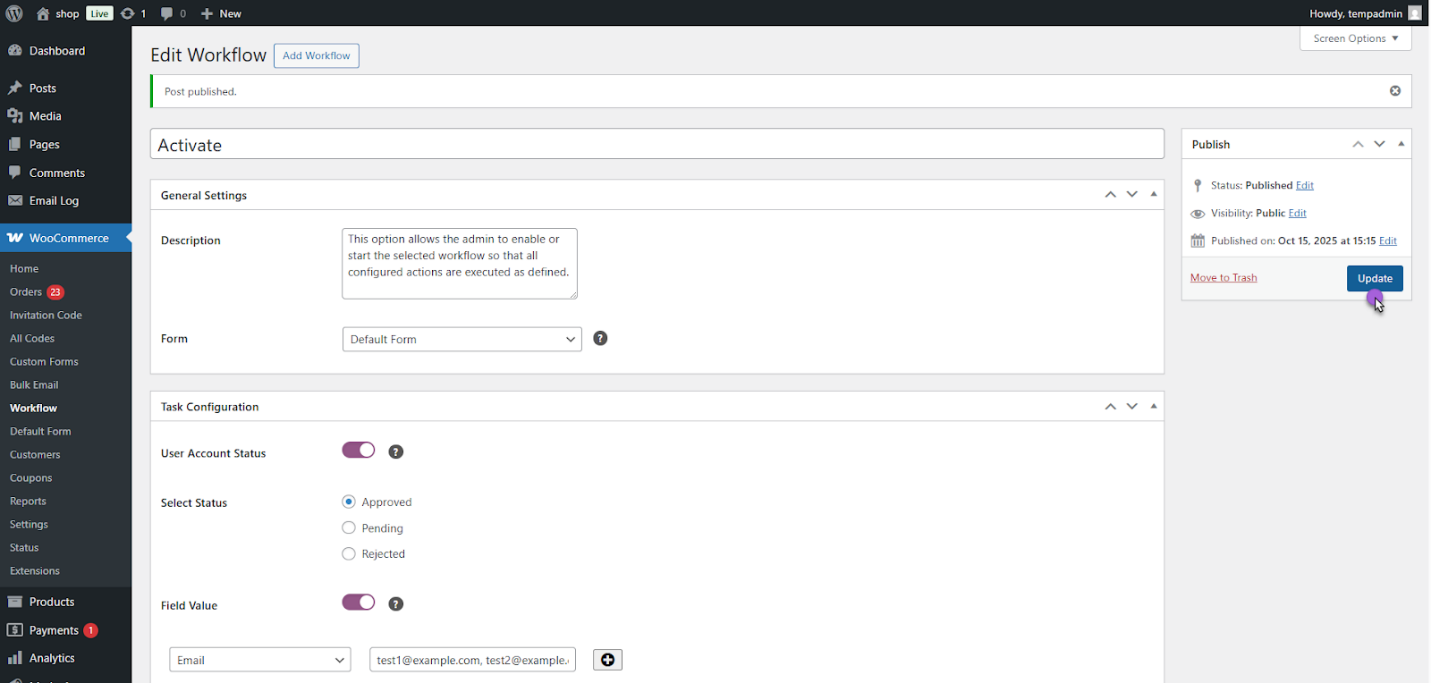1431x683 pixels.
Task: Click the Update button to save
Action: tap(1375, 278)
